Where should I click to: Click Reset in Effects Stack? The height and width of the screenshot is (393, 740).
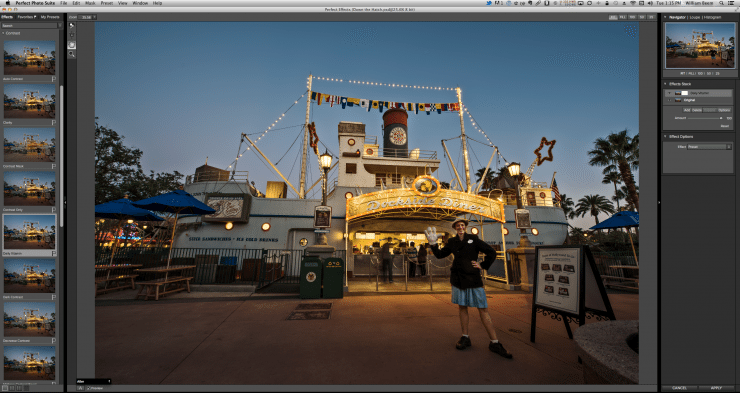click(x=725, y=126)
